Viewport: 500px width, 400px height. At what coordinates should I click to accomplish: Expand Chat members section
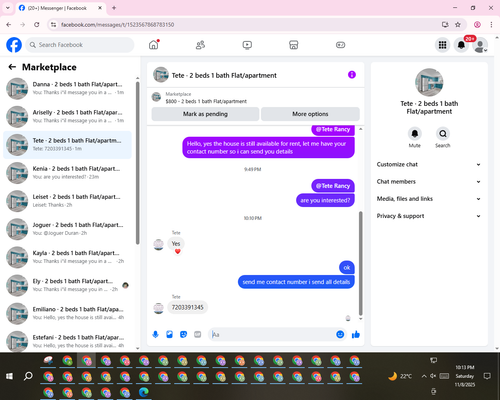[429, 182]
